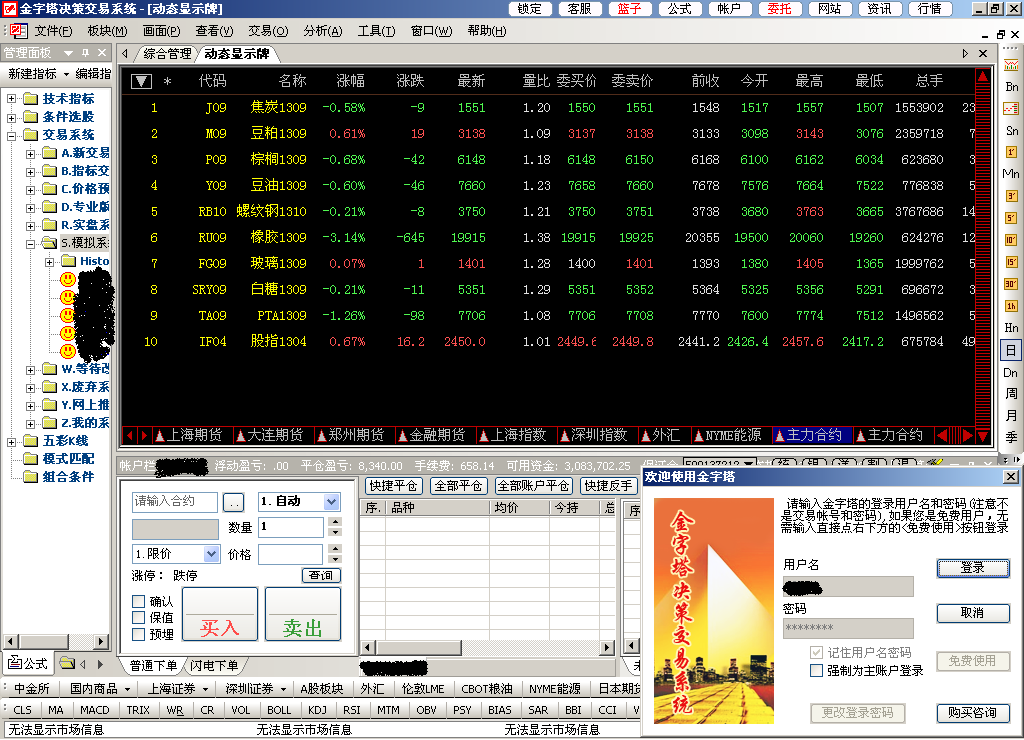Select the daily (日) period button
Image resolution: width=1024 pixels, height=740 pixels.
pos(1011,350)
